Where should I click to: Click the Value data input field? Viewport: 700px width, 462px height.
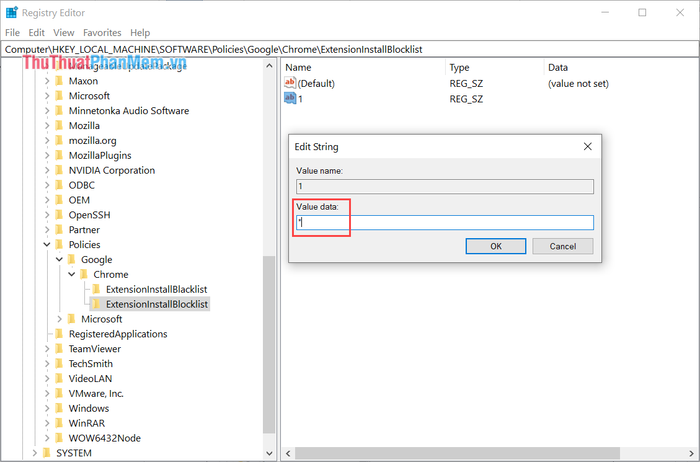click(x=445, y=222)
